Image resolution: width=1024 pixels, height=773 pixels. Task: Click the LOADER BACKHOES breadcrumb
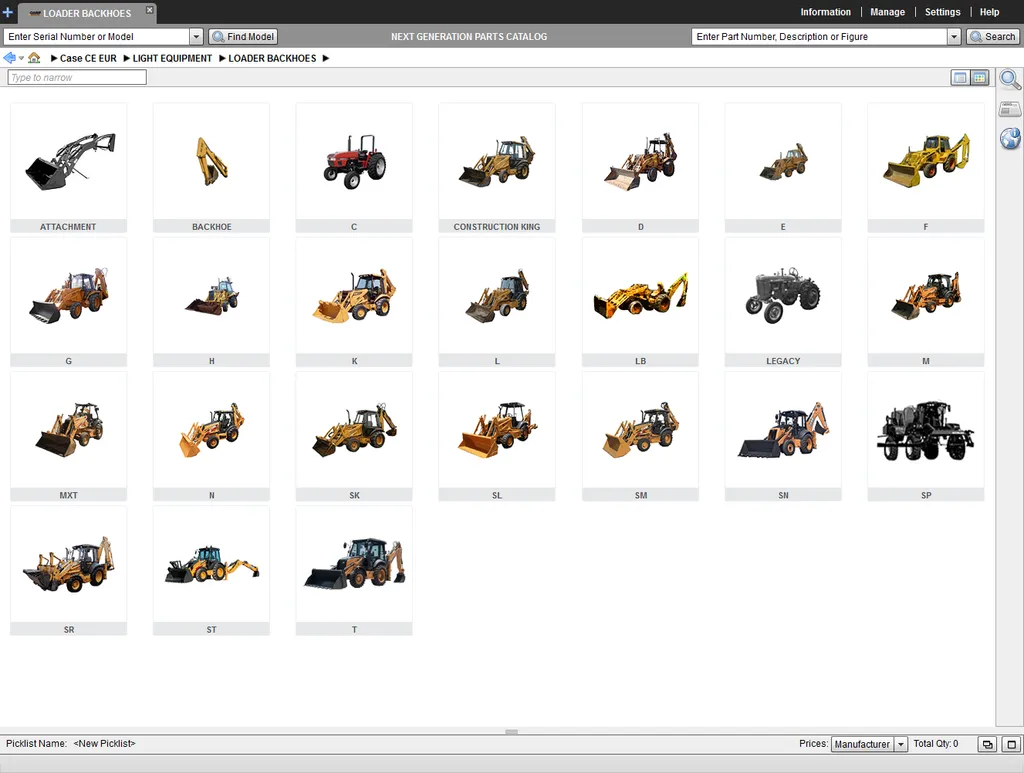272,58
